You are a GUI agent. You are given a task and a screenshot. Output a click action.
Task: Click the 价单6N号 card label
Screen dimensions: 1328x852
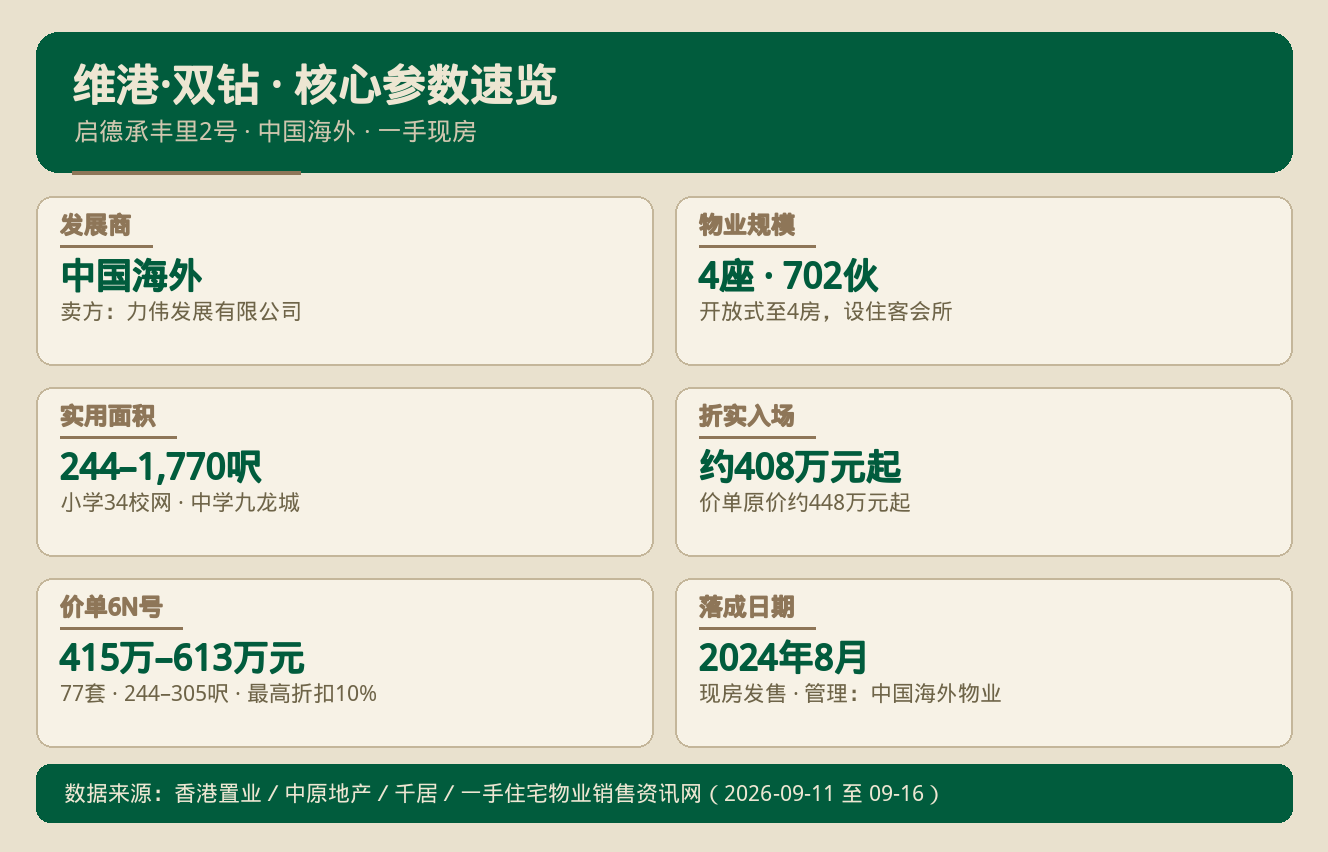click(x=111, y=607)
